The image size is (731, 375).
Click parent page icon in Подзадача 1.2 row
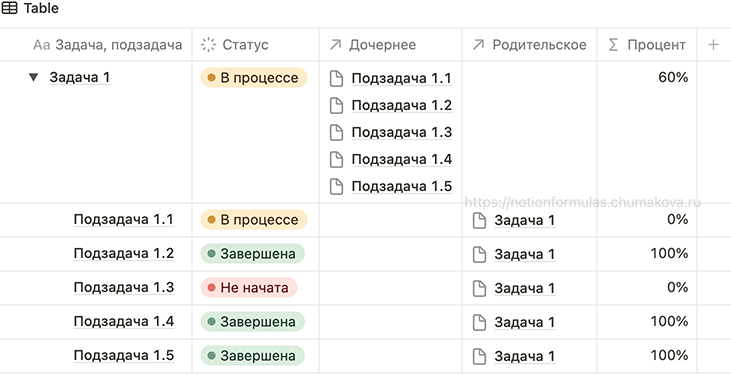coord(479,254)
